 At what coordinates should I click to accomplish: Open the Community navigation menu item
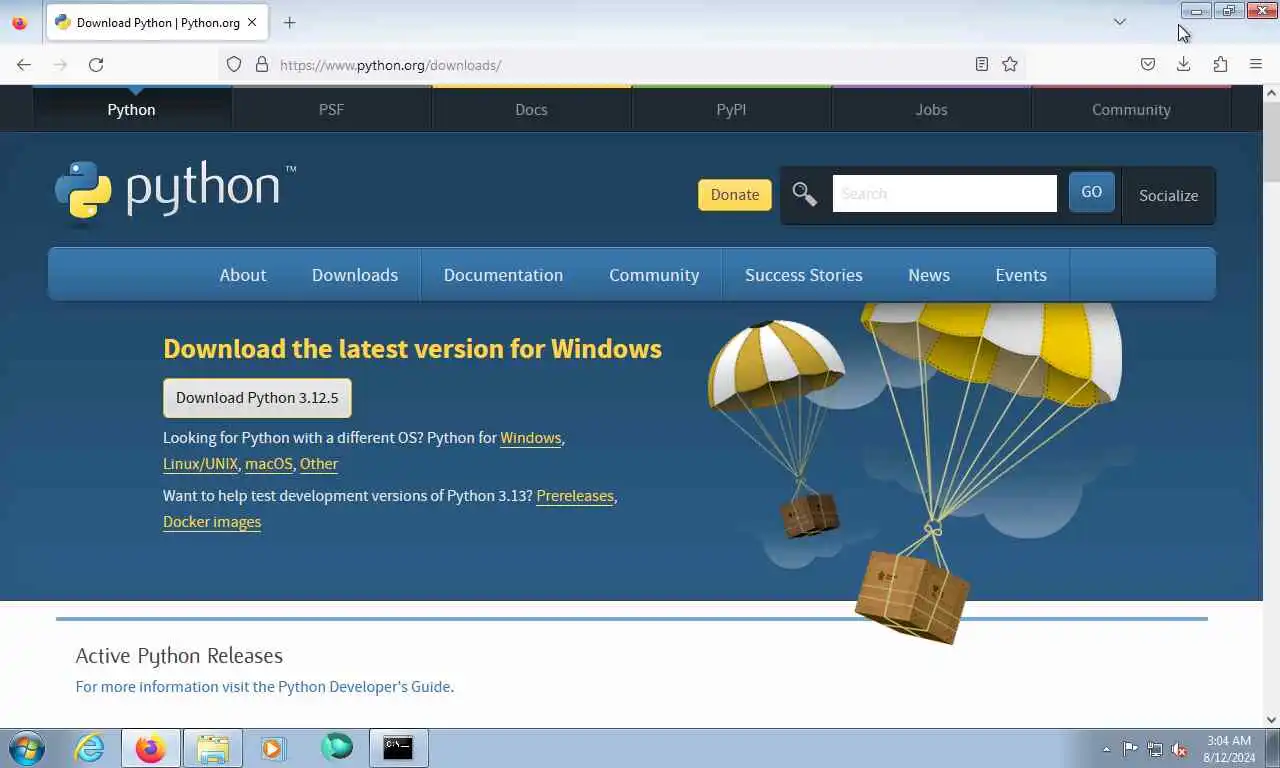tap(654, 275)
